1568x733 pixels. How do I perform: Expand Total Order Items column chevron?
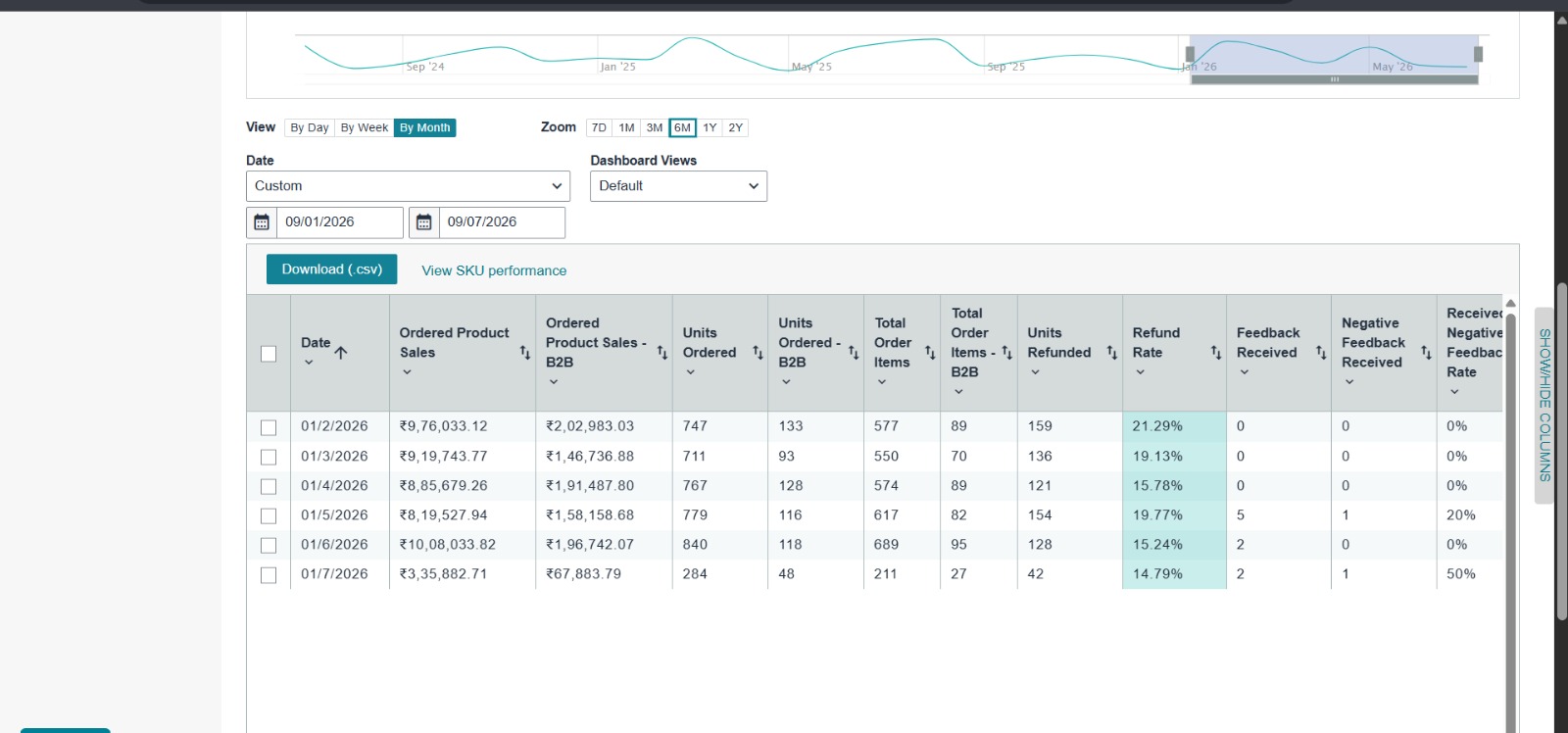pyautogui.click(x=882, y=382)
